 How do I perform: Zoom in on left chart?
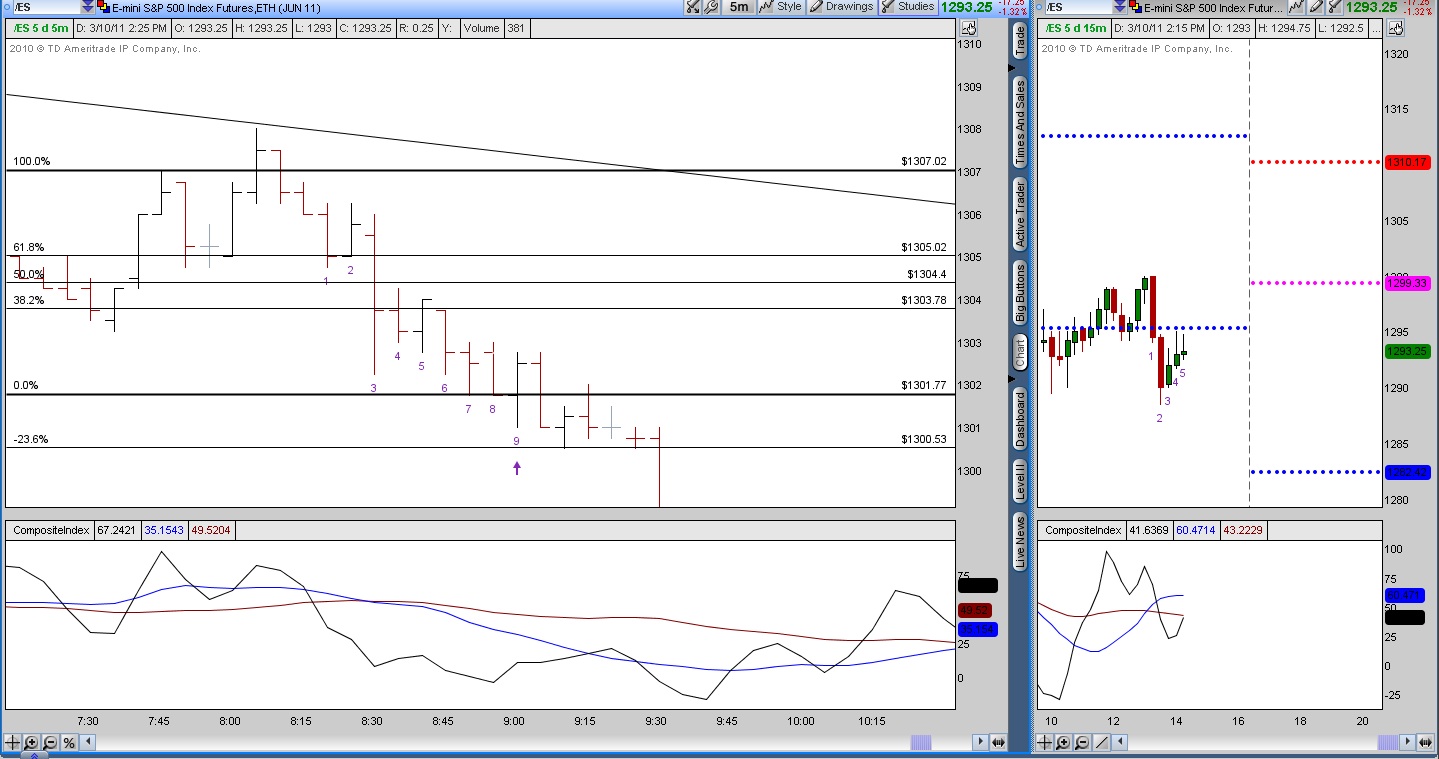[31, 742]
